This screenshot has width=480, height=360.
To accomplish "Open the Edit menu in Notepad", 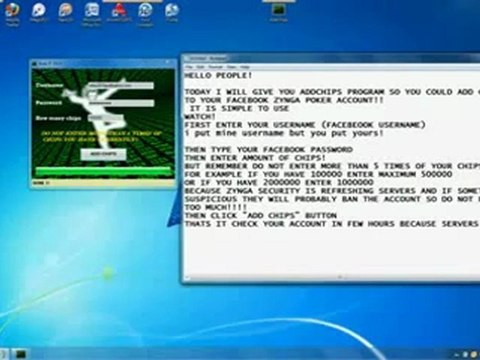I will coord(201,67).
